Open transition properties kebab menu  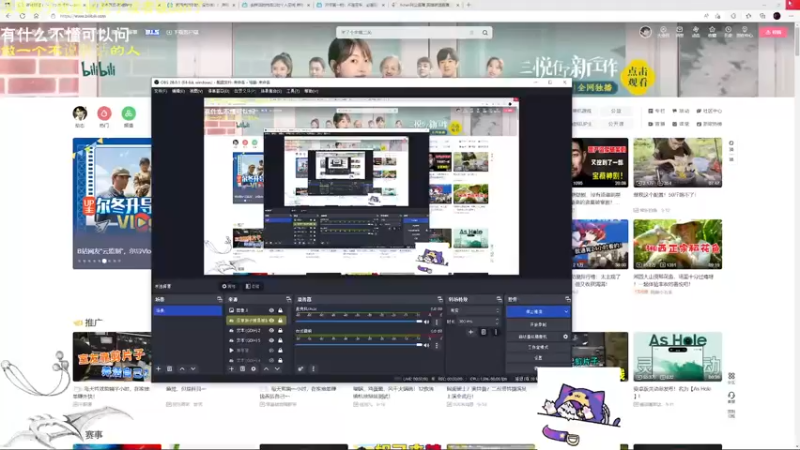(495, 332)
